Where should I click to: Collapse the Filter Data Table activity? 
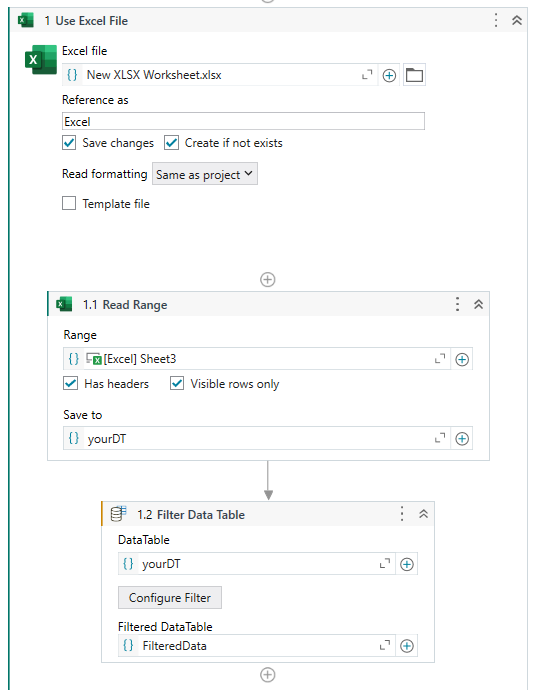point(423,514)
